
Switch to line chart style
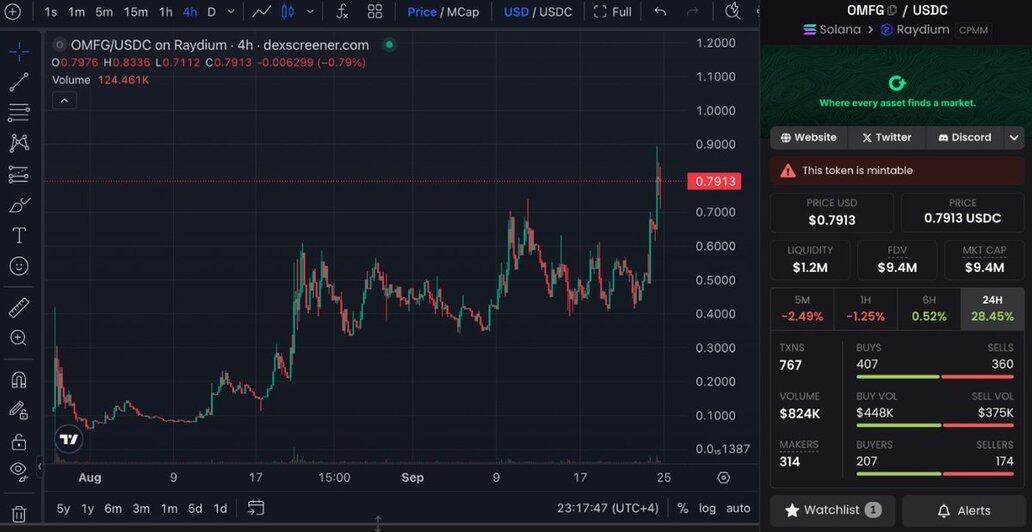tap(263, 12)
